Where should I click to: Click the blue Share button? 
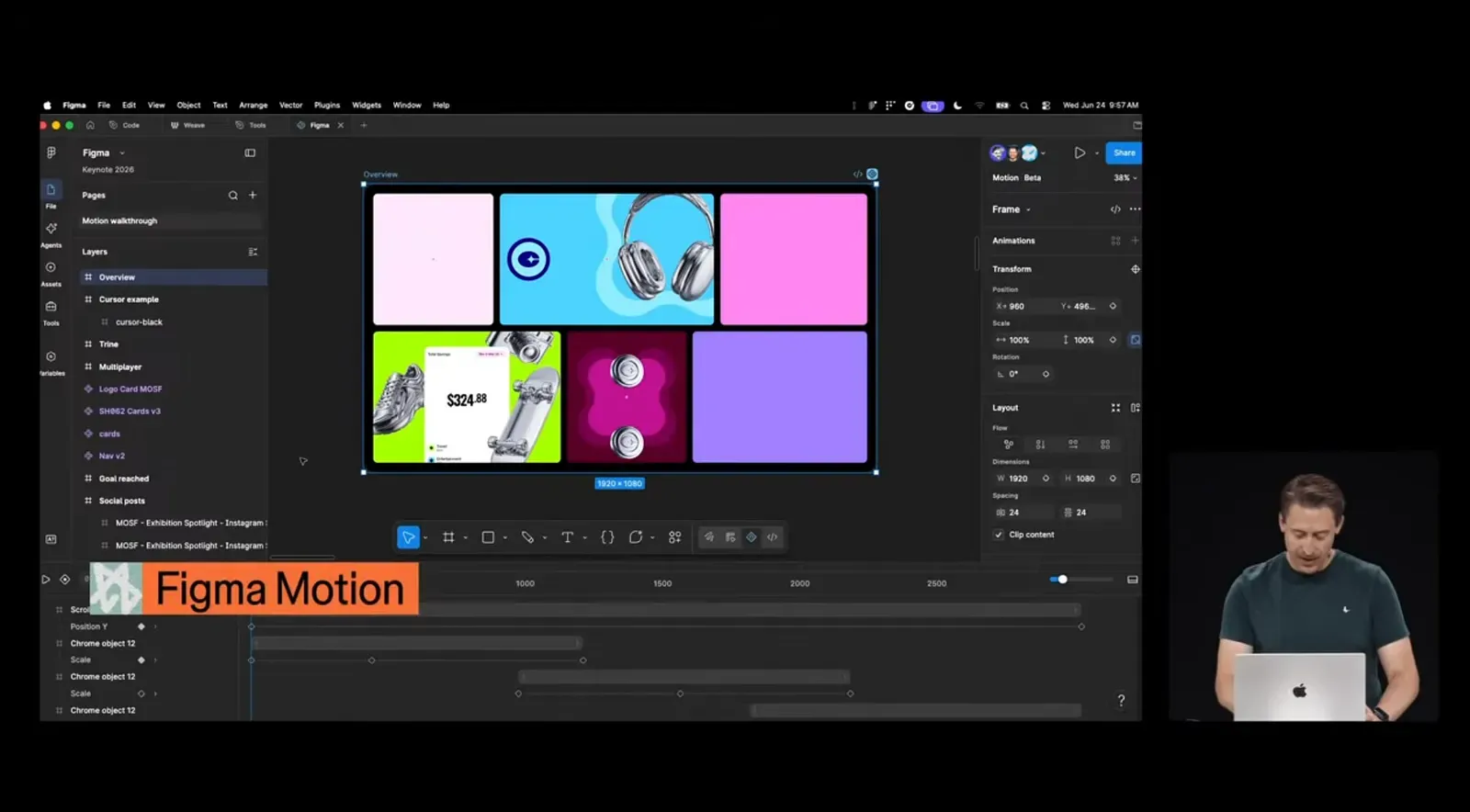pos(1124,153)
